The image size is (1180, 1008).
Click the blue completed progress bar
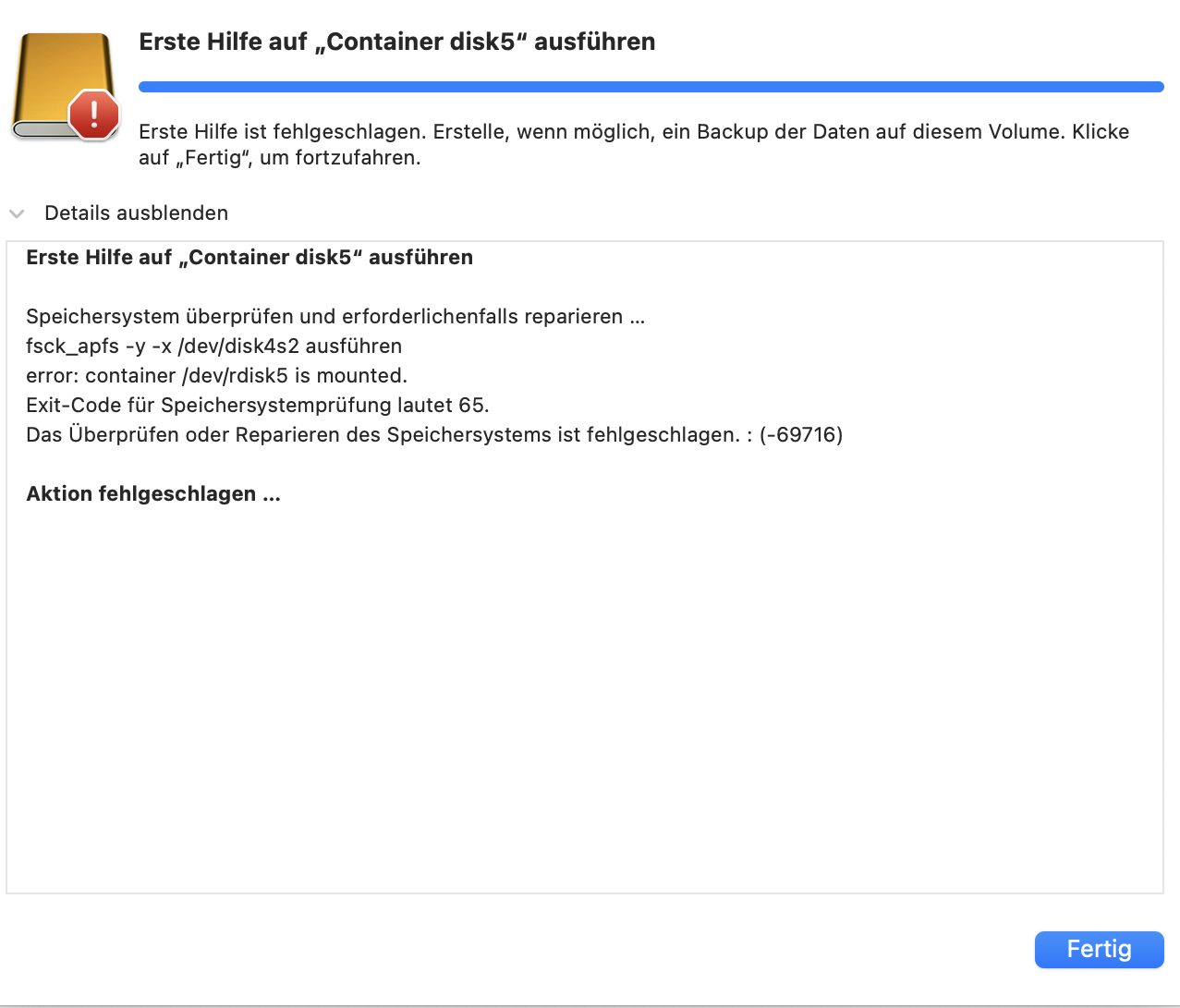pyautogui.click(x=651, y=87)
